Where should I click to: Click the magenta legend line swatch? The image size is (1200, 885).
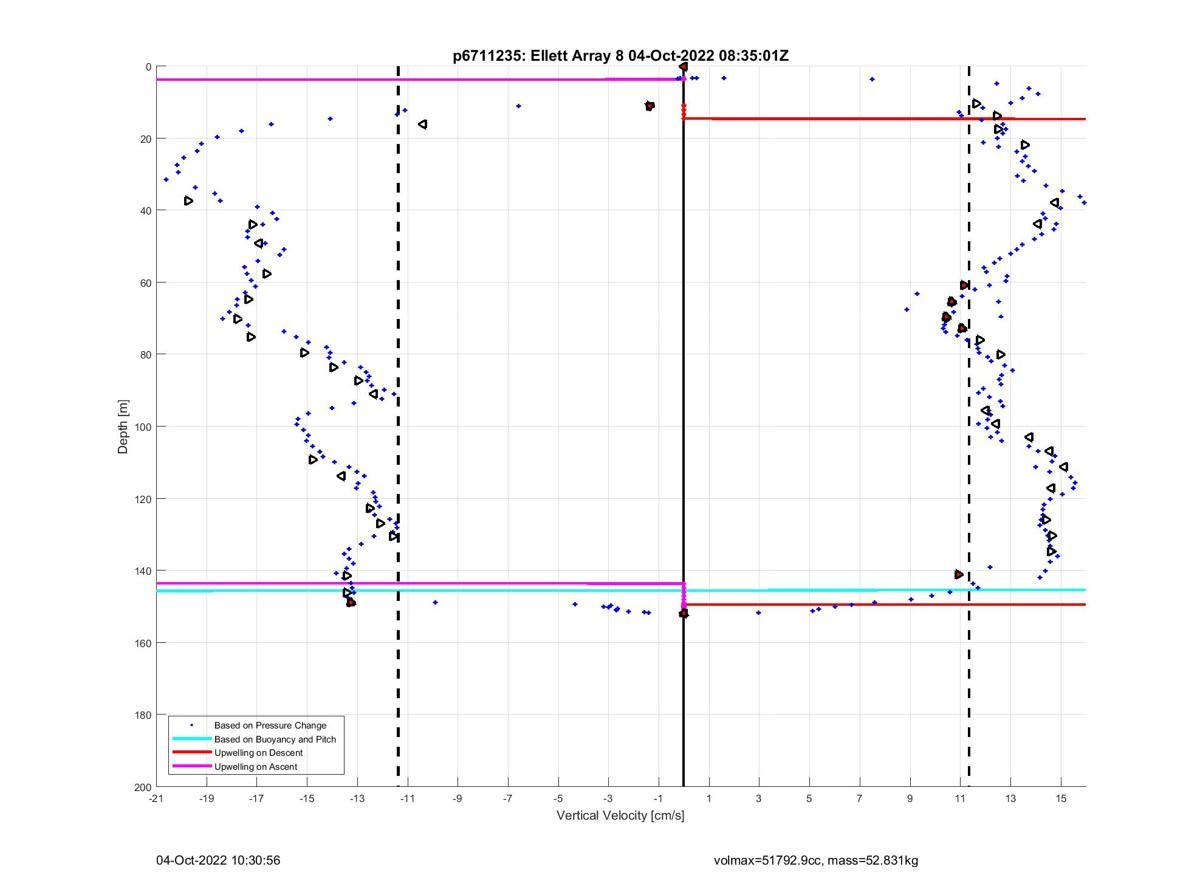pyautogui.click(x=192, y=766)
